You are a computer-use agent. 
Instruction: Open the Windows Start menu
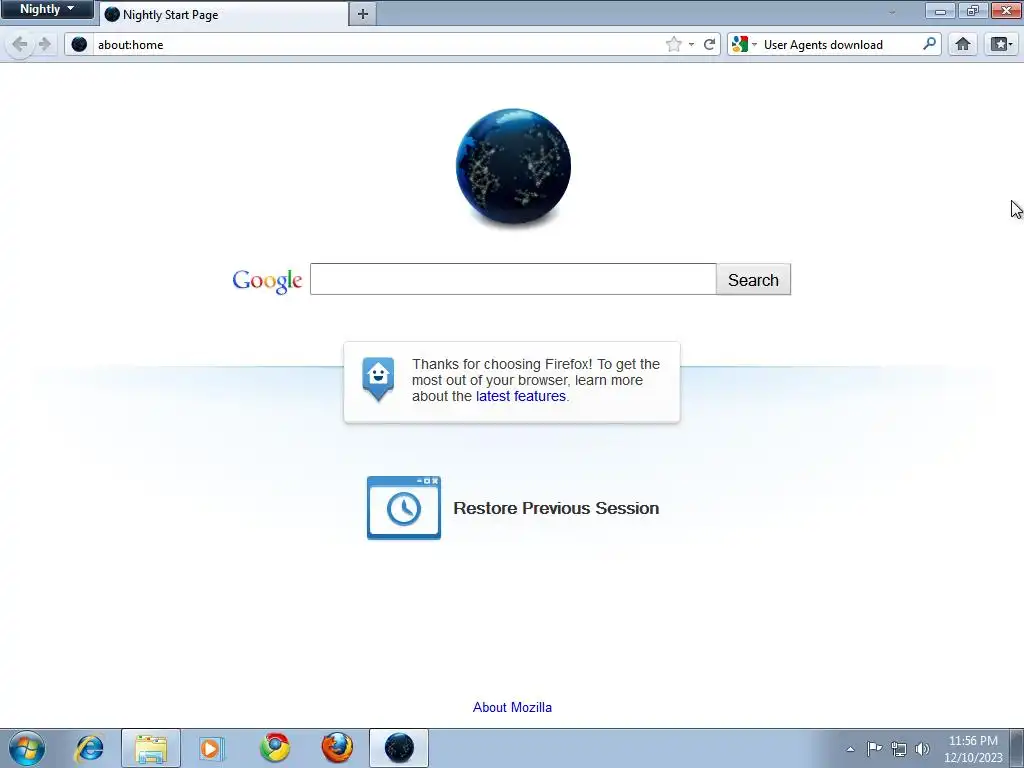(x=26, y=748)
